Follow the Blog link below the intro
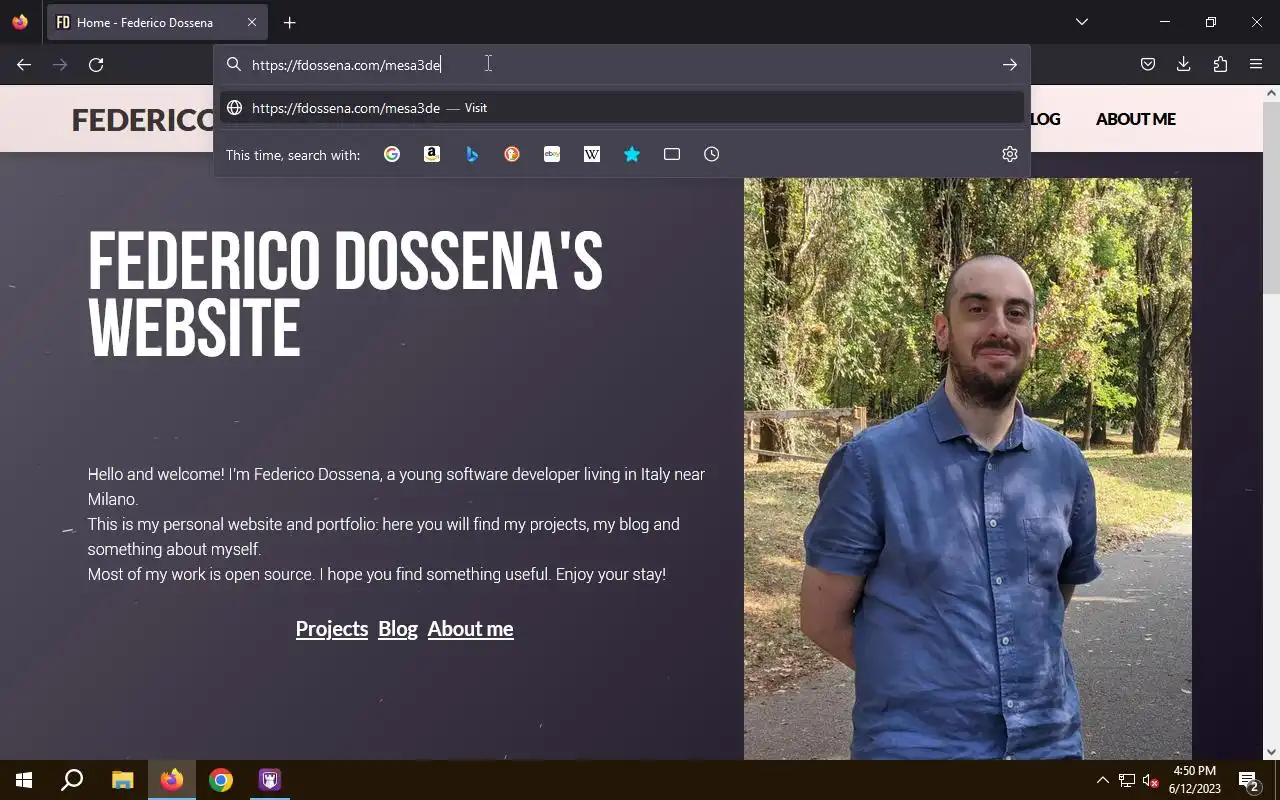 pyautogui.click(x=398, y=629)
